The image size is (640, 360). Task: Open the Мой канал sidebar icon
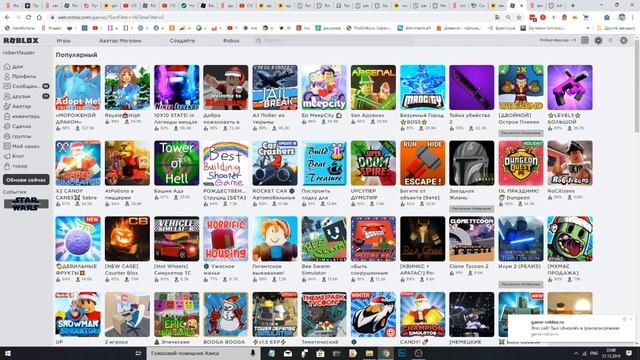click(7, 146)
